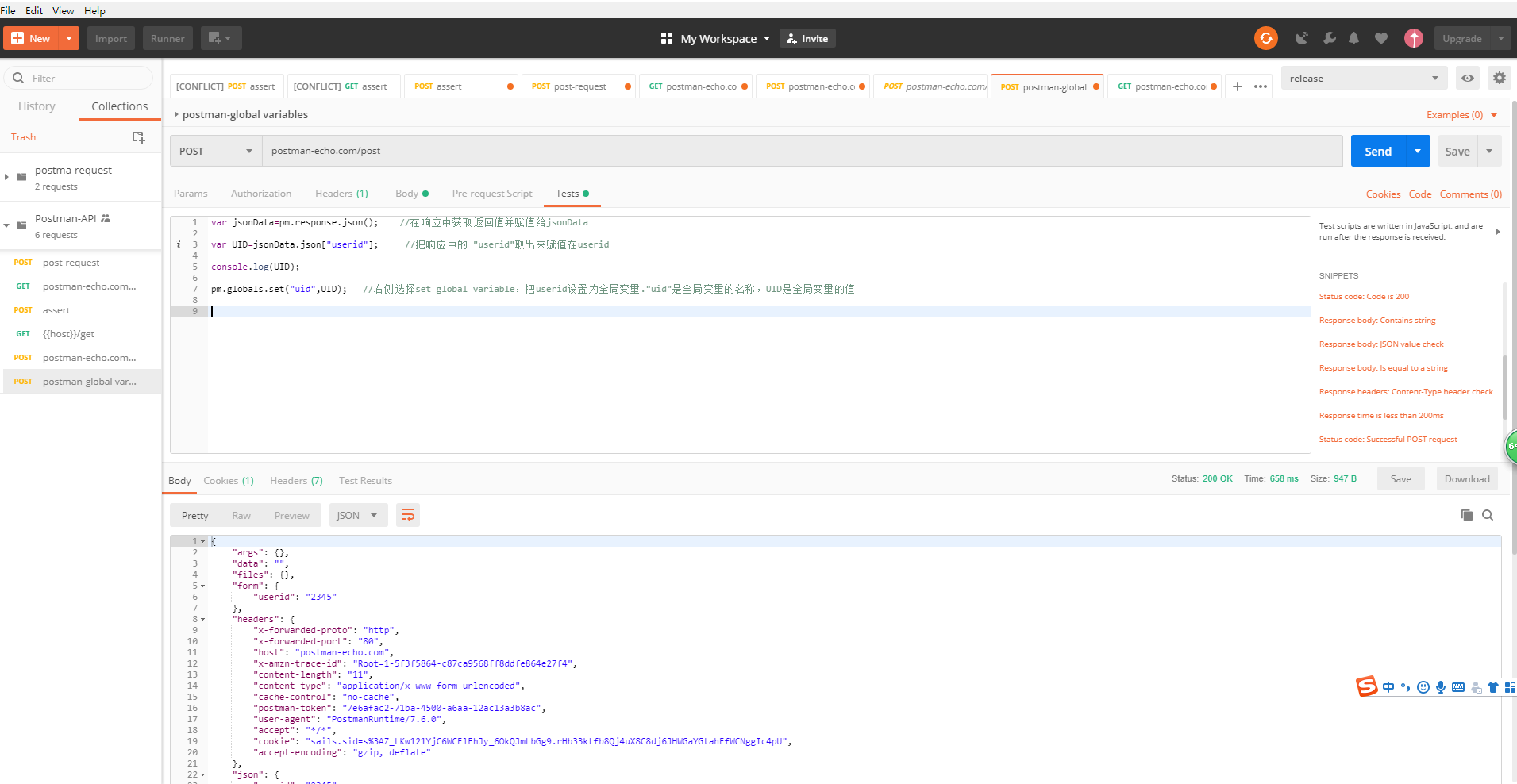Expand the postma-request collection

click(x=6, y=177)
